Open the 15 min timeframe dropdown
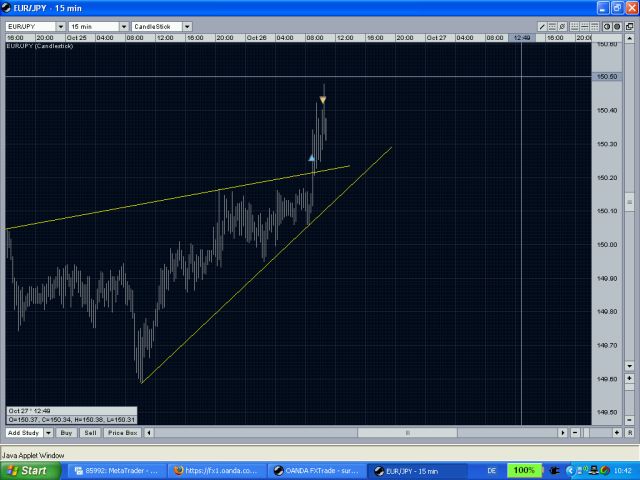This screenshot has height=480, width=640. coord(124,27)
